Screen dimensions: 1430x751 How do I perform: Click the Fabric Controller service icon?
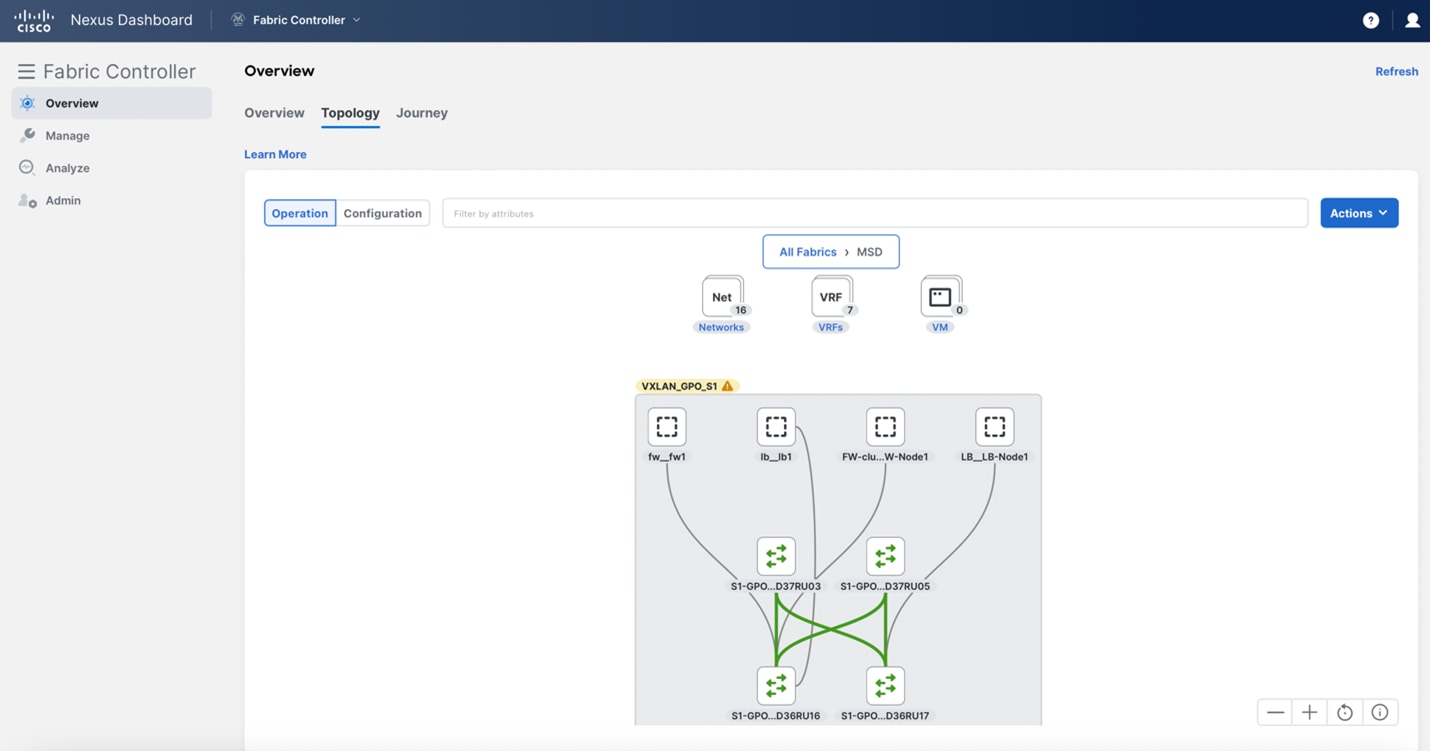coord(238,20)
